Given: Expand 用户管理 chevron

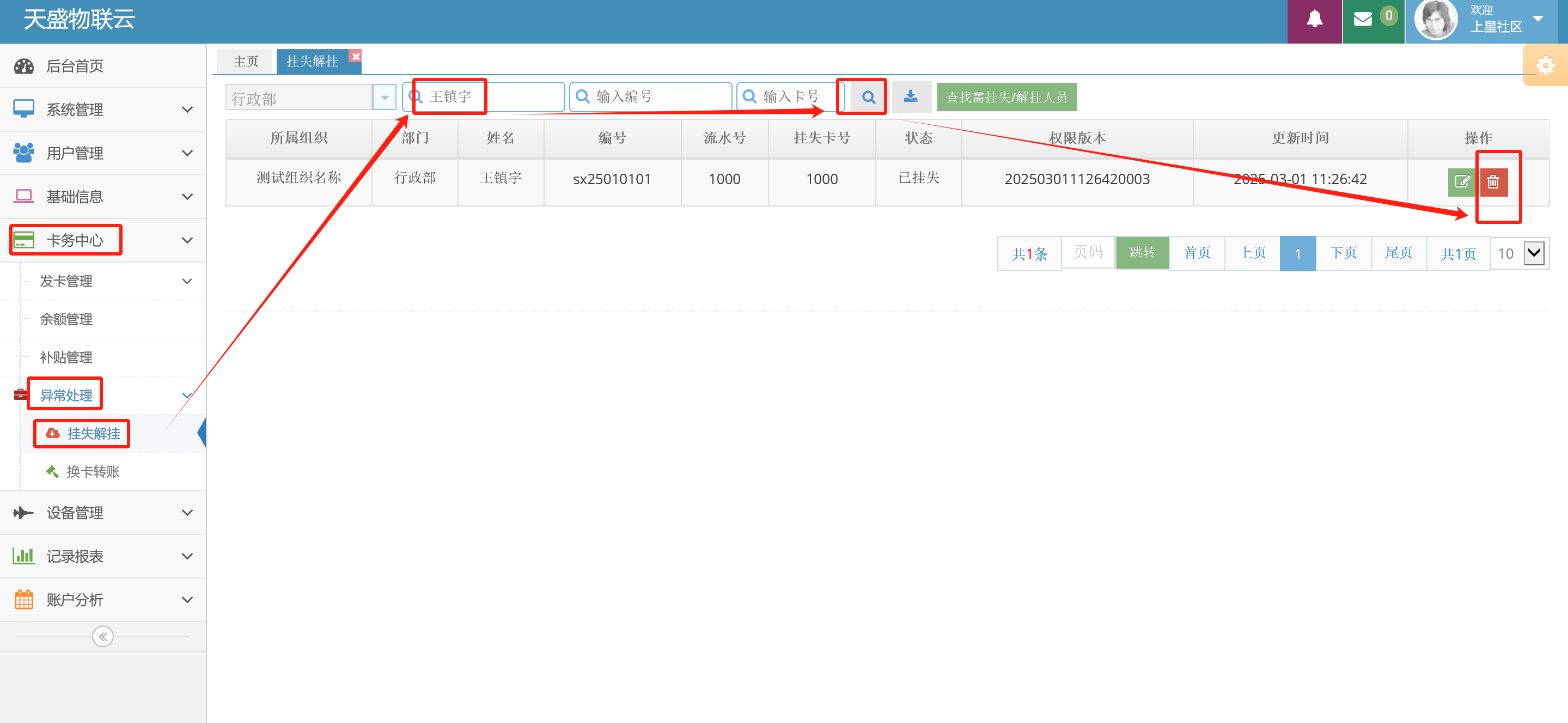Looking at the screenshot, I should tap(187, 154).
